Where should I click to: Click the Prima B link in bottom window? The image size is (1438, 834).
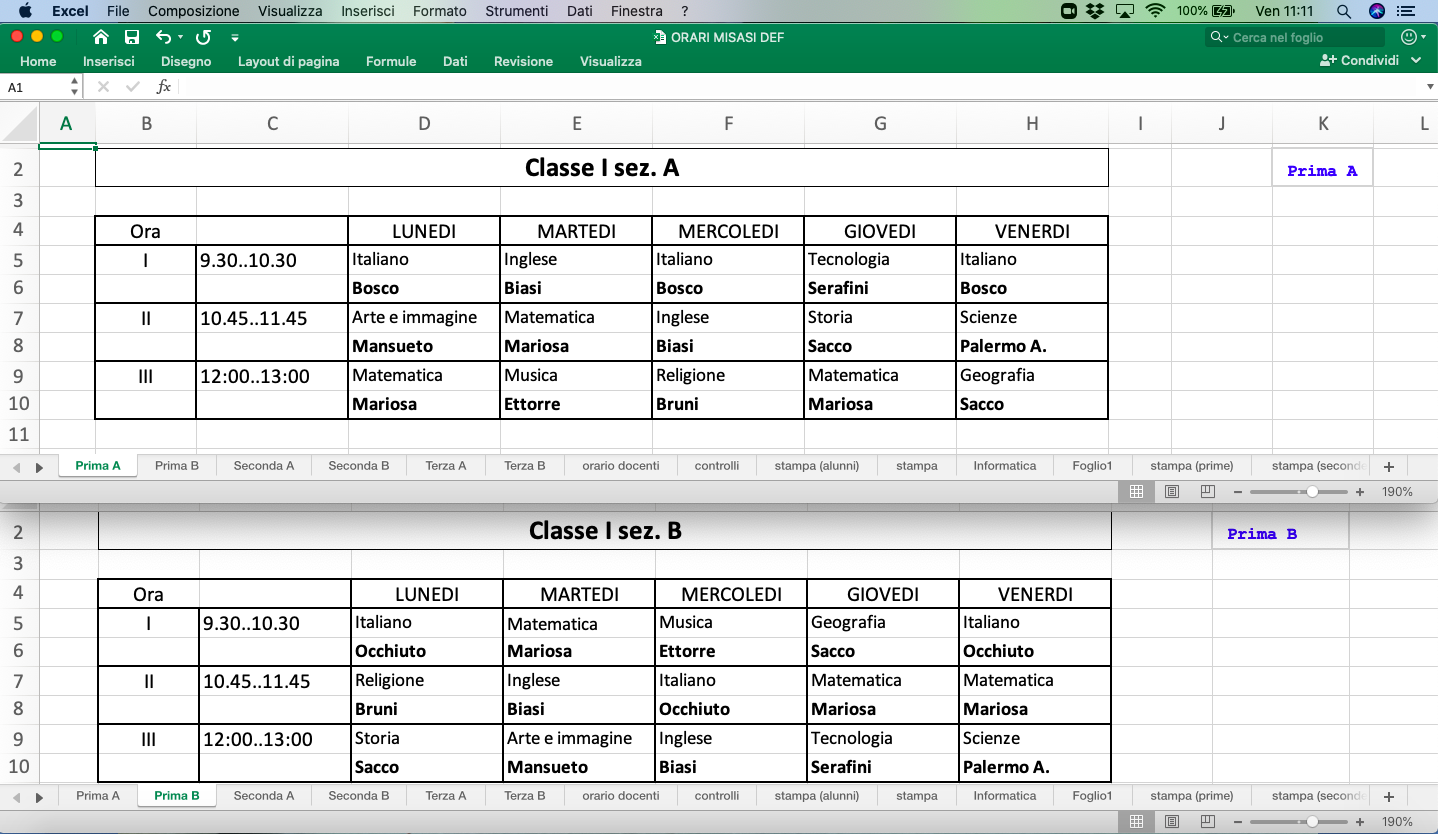click(x=1262, y=534)
